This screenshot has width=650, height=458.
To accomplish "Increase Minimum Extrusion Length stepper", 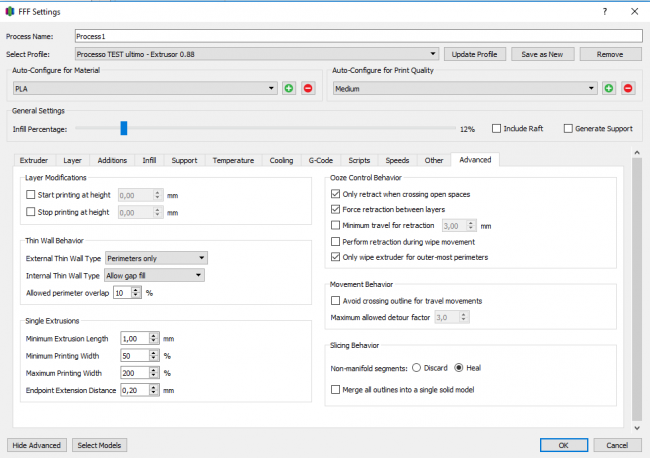I will click(154, 335).
